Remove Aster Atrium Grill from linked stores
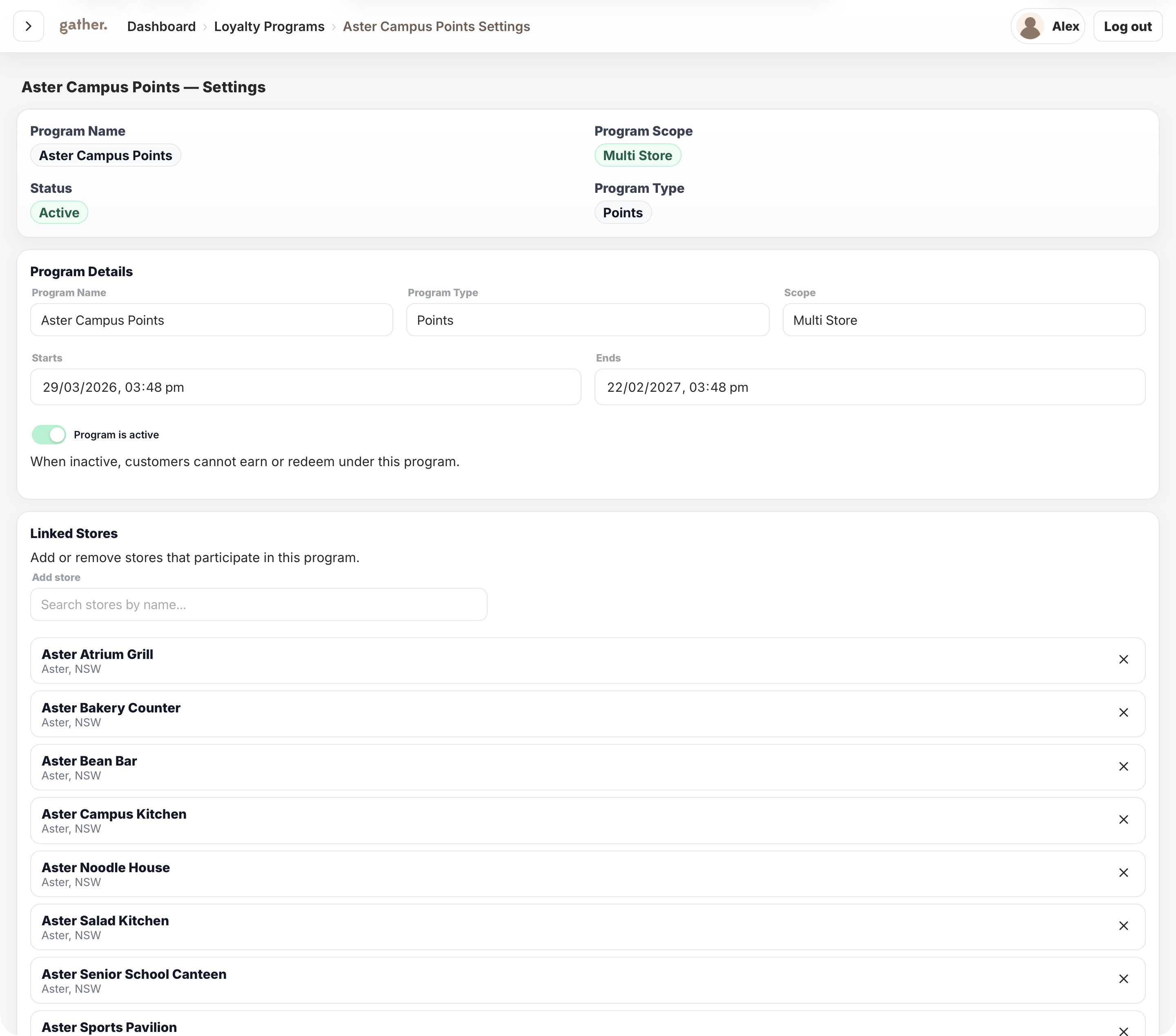1176x1036 pixels. tap(1123, 660)
